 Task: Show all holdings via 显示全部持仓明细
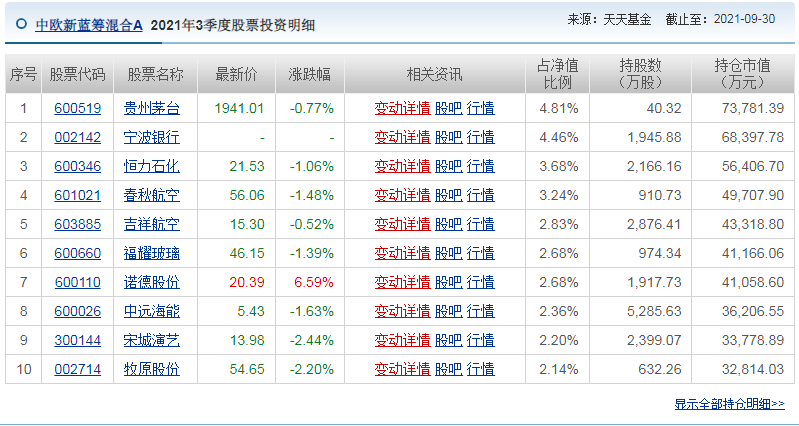pos(730,405)
